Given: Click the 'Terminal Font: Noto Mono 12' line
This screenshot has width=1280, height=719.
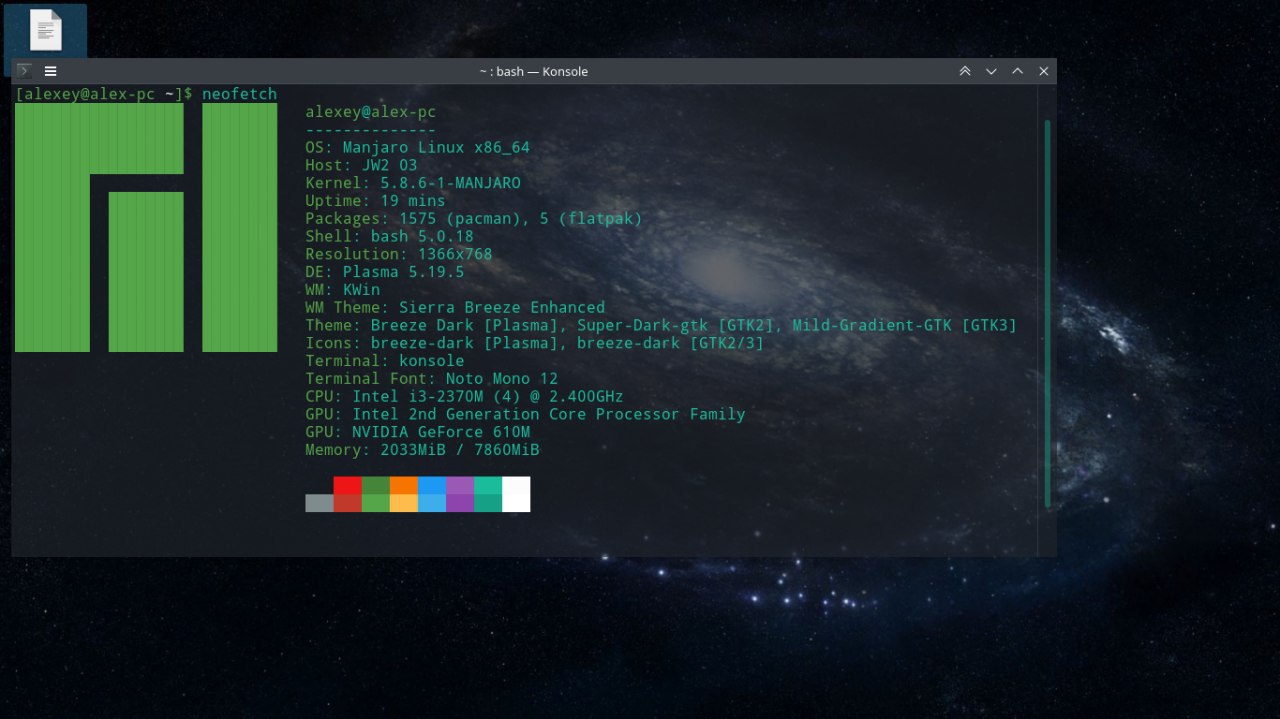Looking at the screenshot, I should [432, 379].
